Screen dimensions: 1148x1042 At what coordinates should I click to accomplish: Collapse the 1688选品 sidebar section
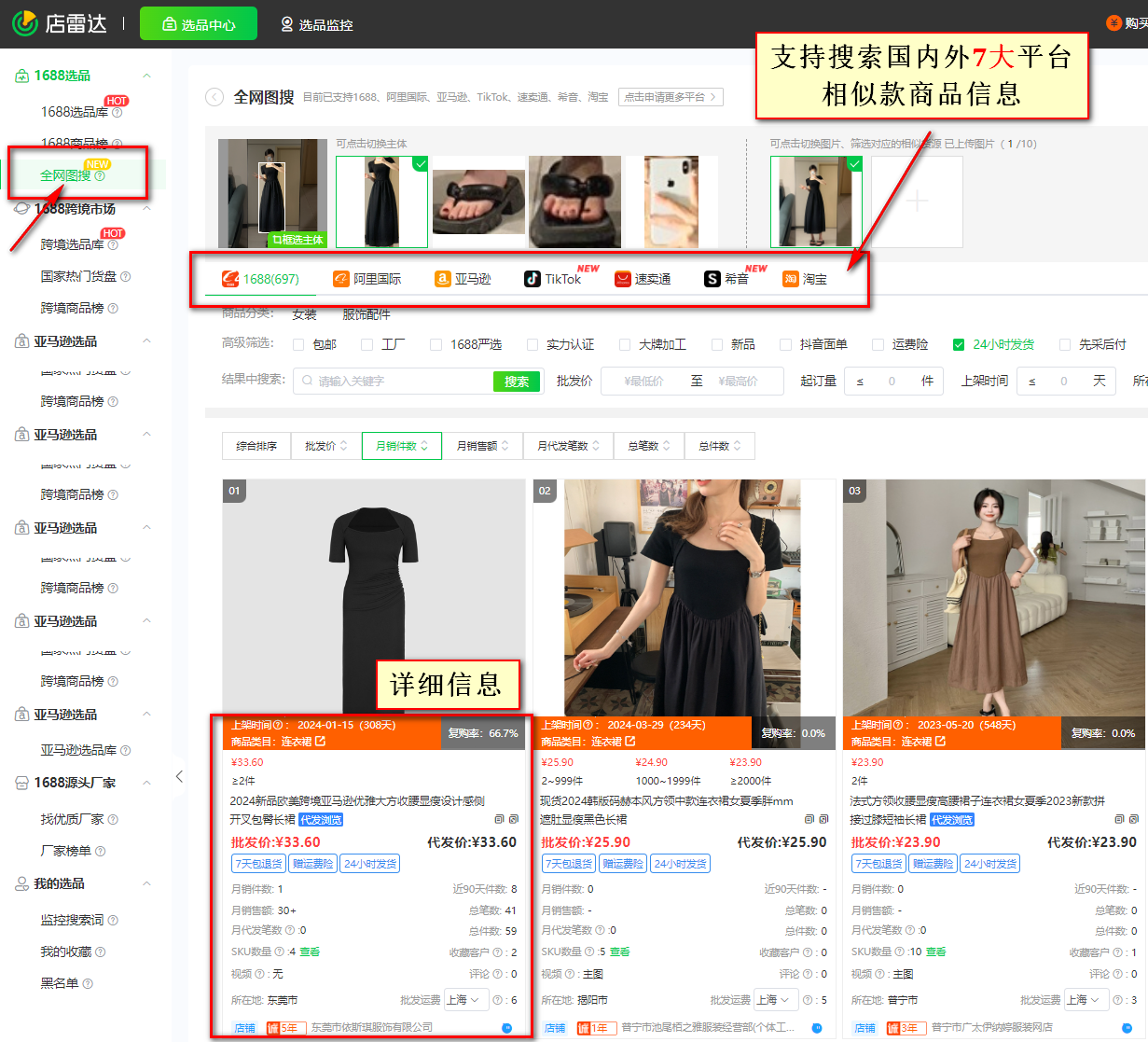(x=145, y=75)
